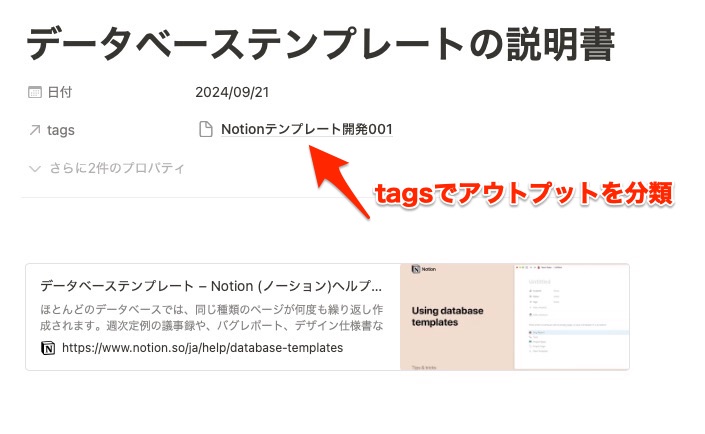Click the Notion logo icon beside the bookmark URL
The height and width of the screenshot is (434, 705).
point(48,348)
